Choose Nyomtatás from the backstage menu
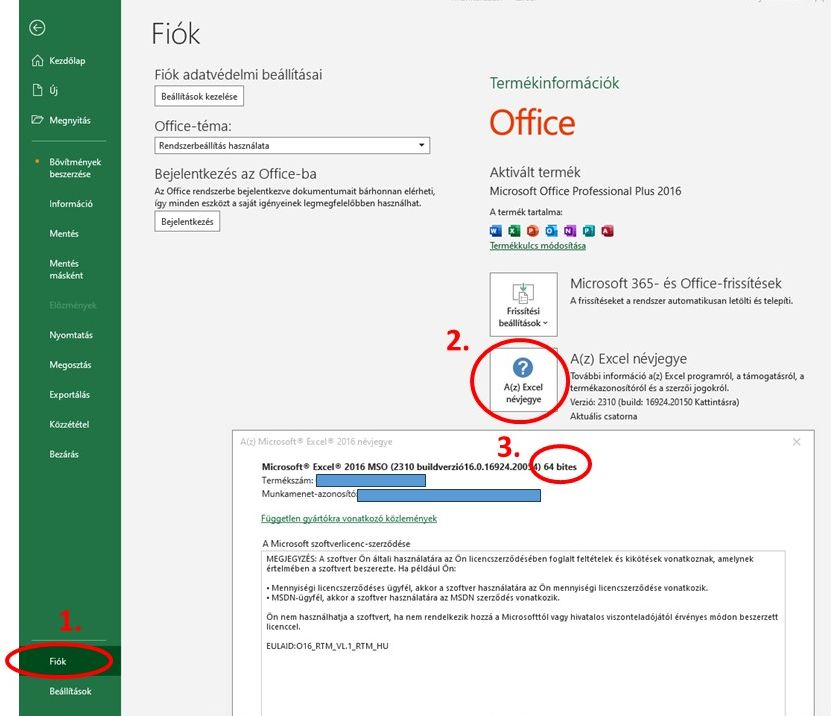 tap(70, 335)
